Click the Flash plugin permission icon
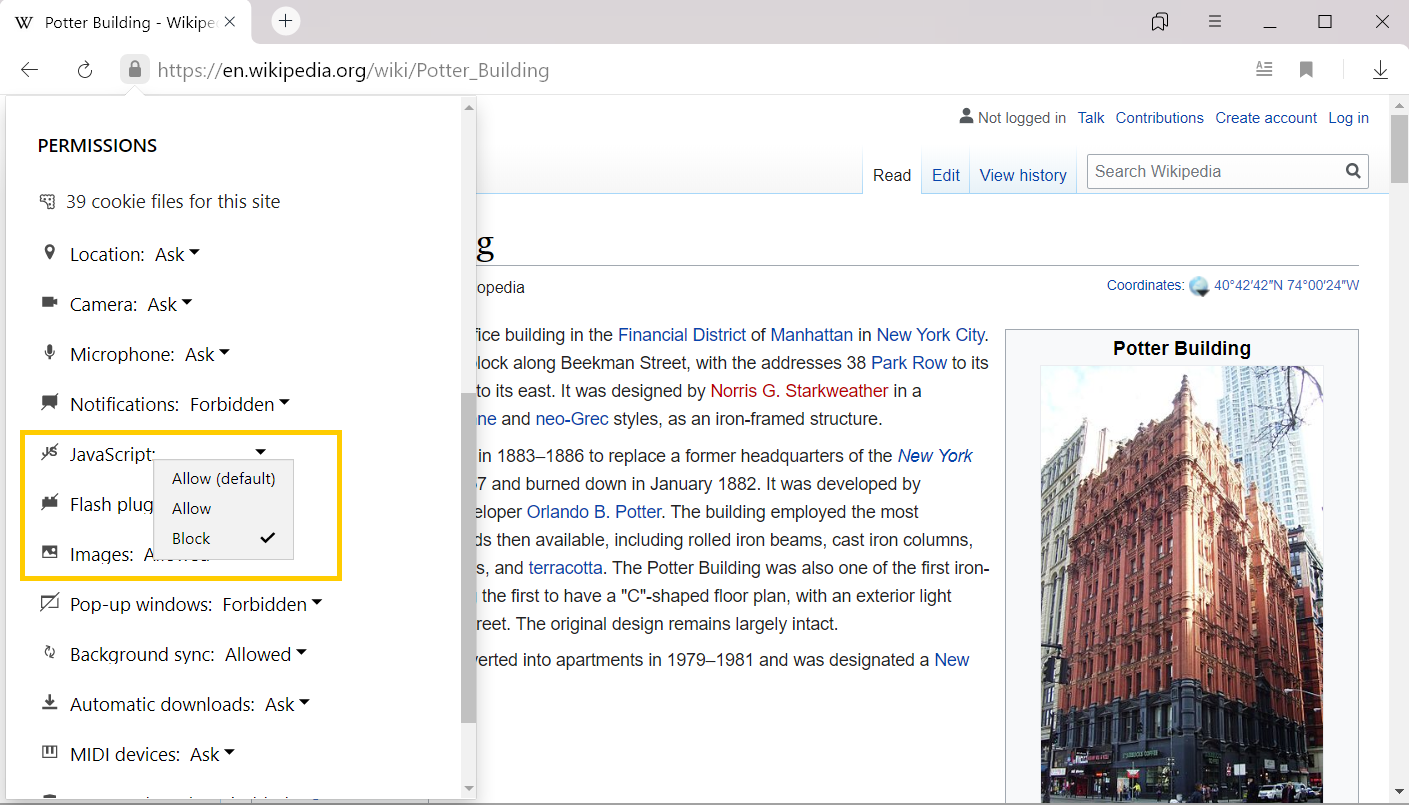 click(49, 502)
